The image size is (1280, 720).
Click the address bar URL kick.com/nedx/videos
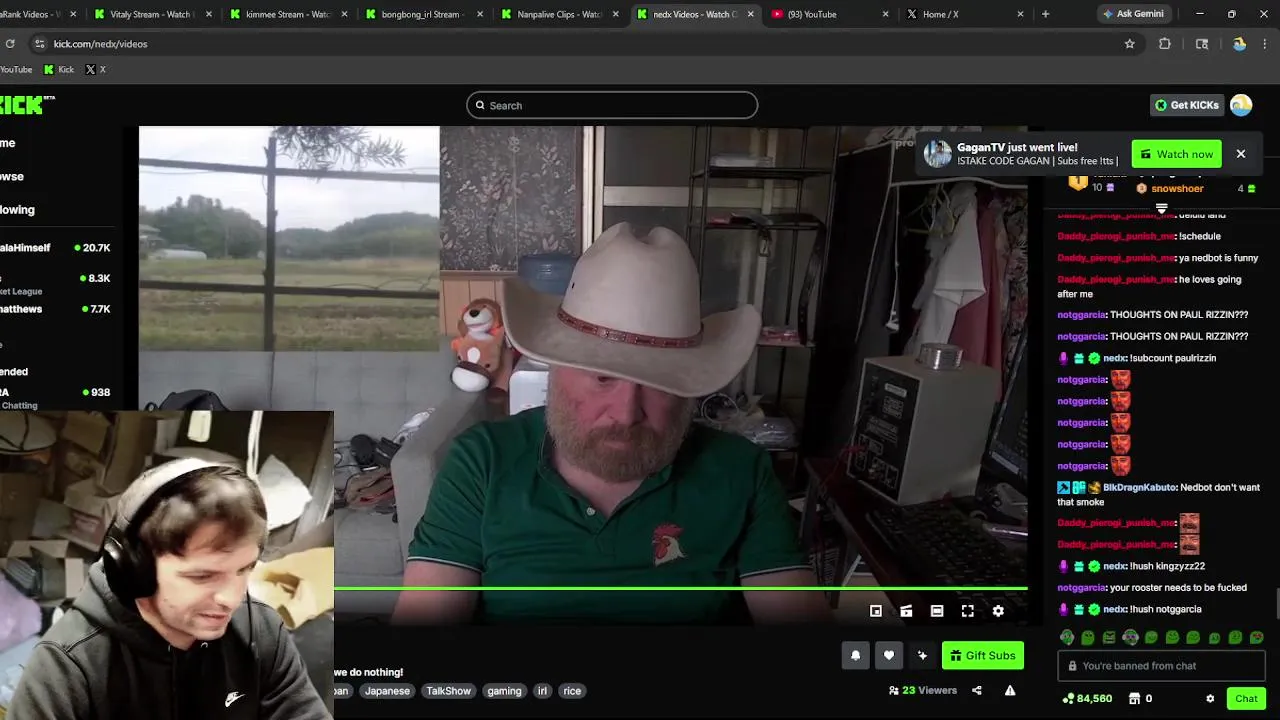coord(100,44)
